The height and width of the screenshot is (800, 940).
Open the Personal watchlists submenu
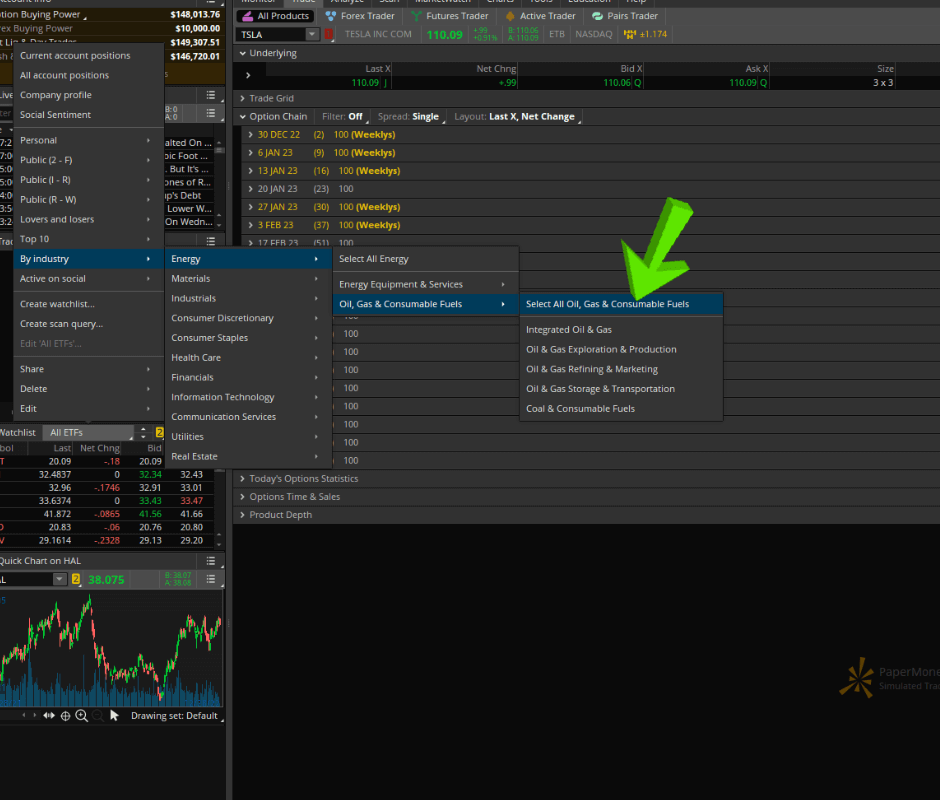[89, 140]
